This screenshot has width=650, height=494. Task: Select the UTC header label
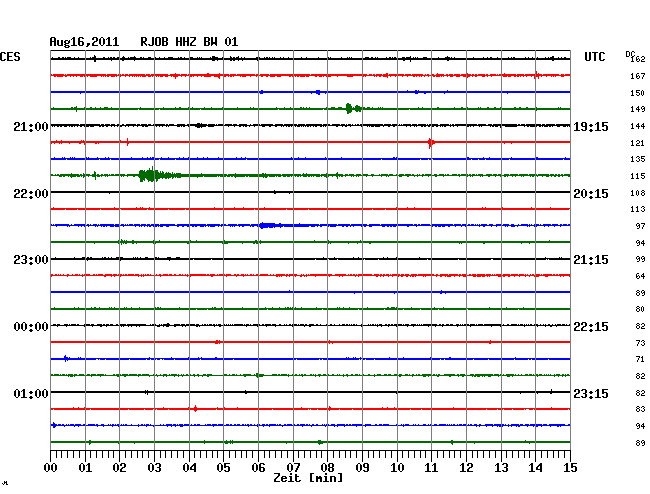[595, 57]
